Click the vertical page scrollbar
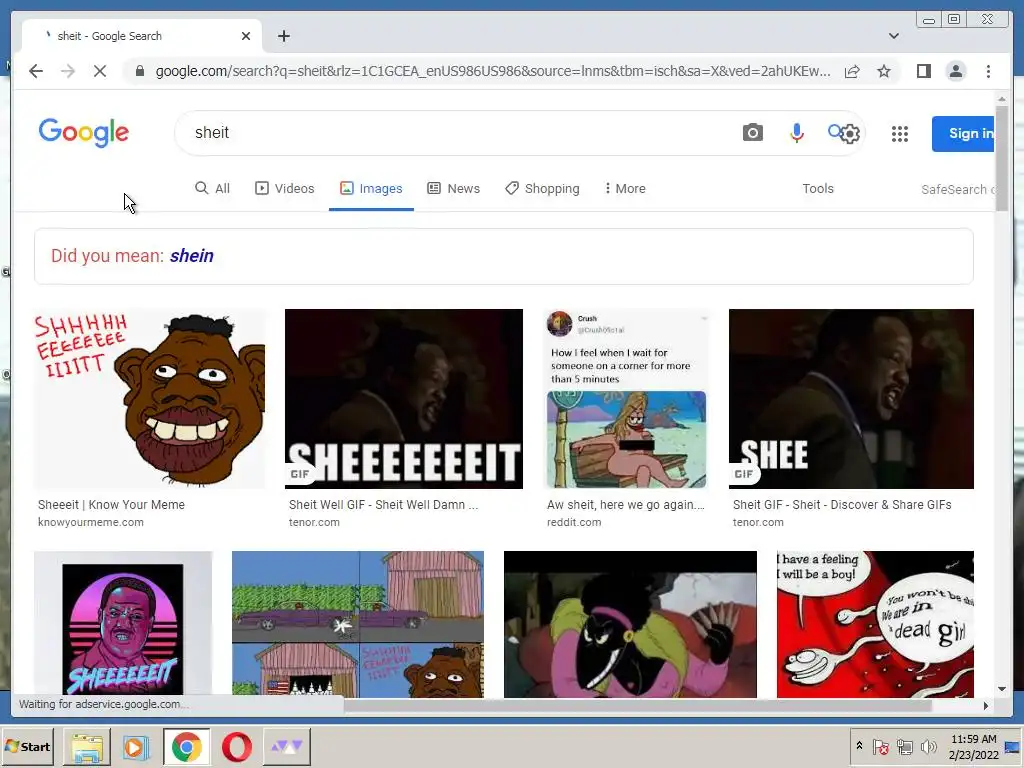The width and height of the screenshot is (1024, 768). [1002, 157]
